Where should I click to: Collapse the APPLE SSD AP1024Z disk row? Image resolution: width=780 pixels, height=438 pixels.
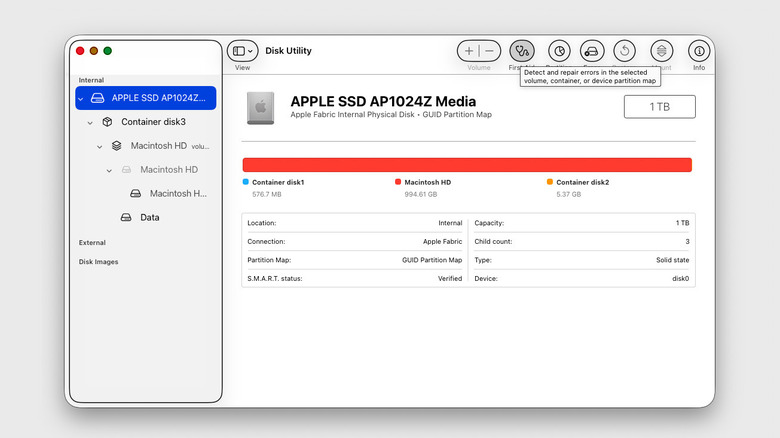coord(81,99)
